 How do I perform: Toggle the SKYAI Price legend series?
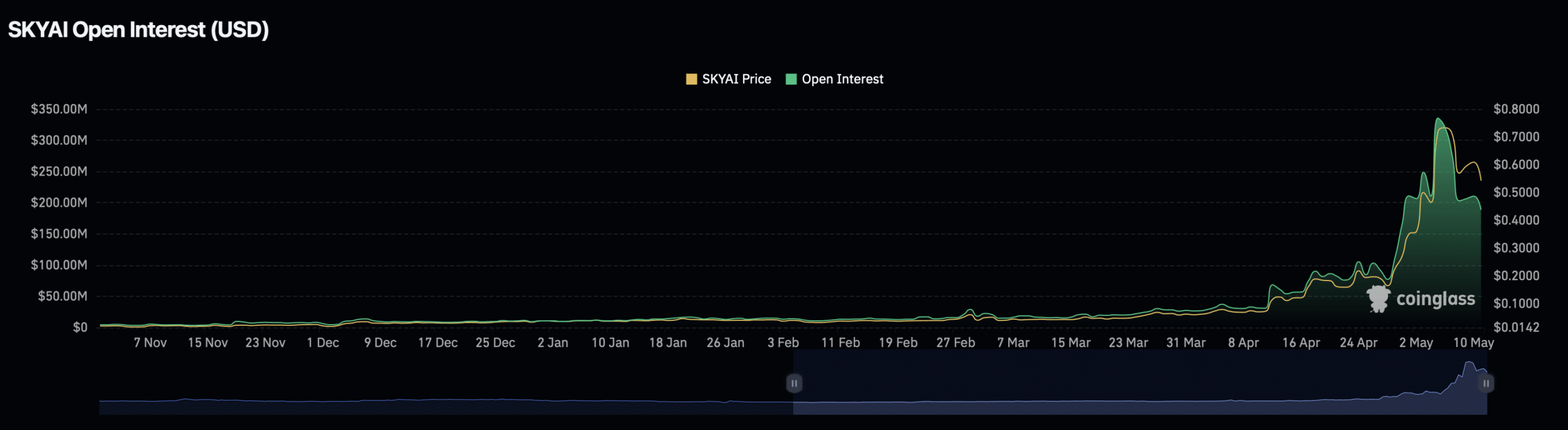tap(728, 79)
